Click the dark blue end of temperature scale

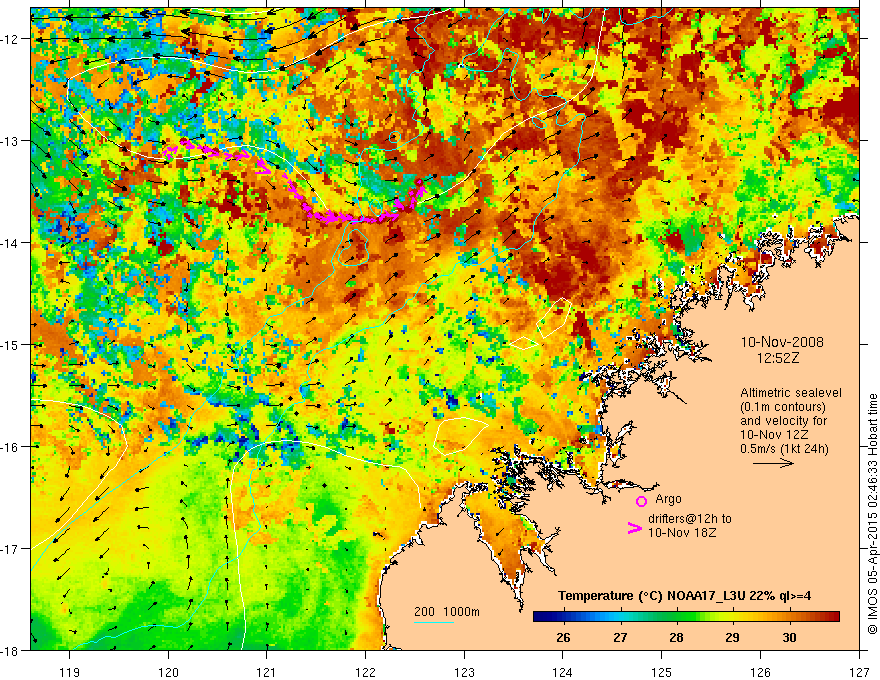(538, 617)
